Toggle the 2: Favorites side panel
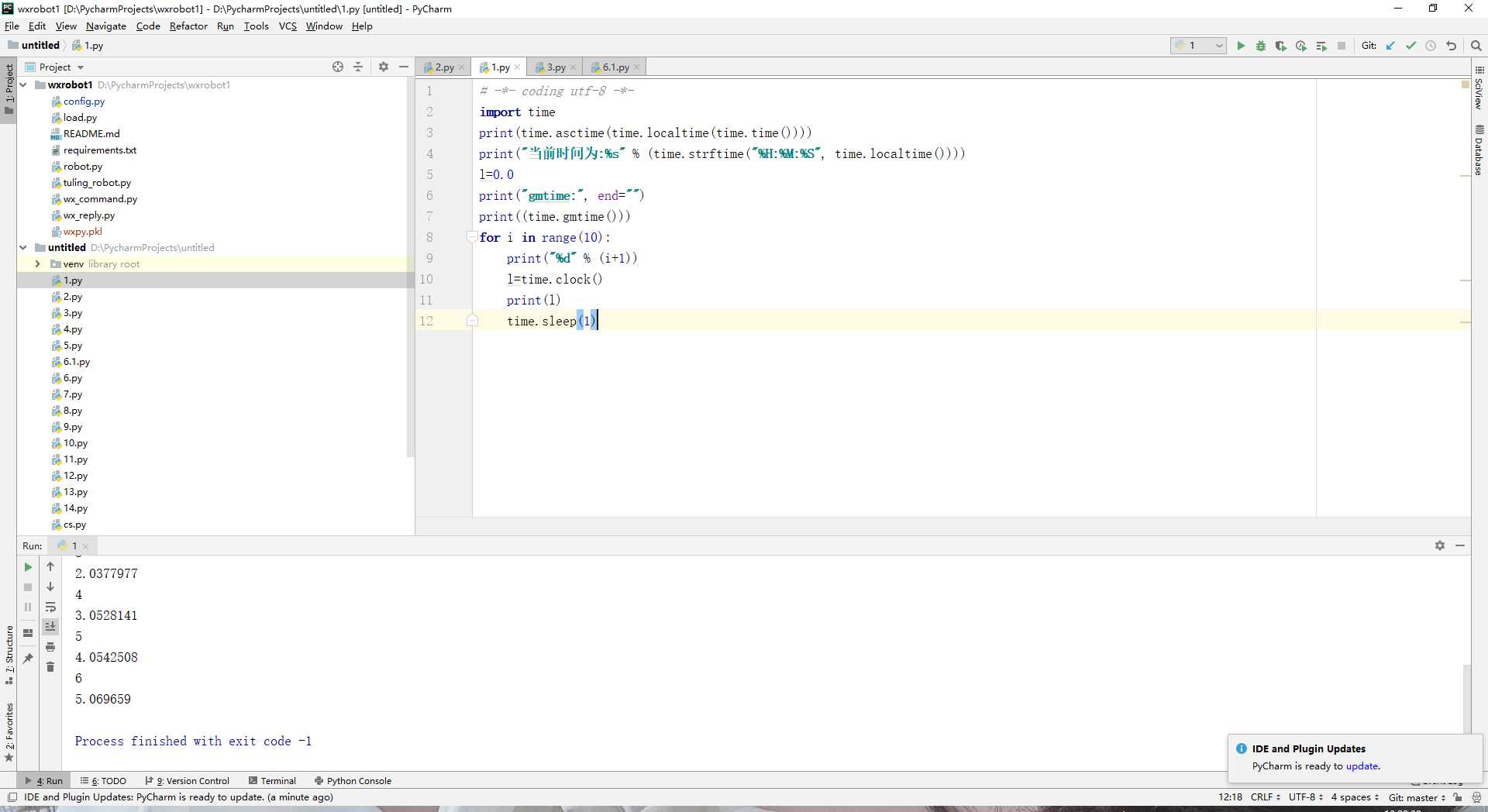 (x=9, y=732)
